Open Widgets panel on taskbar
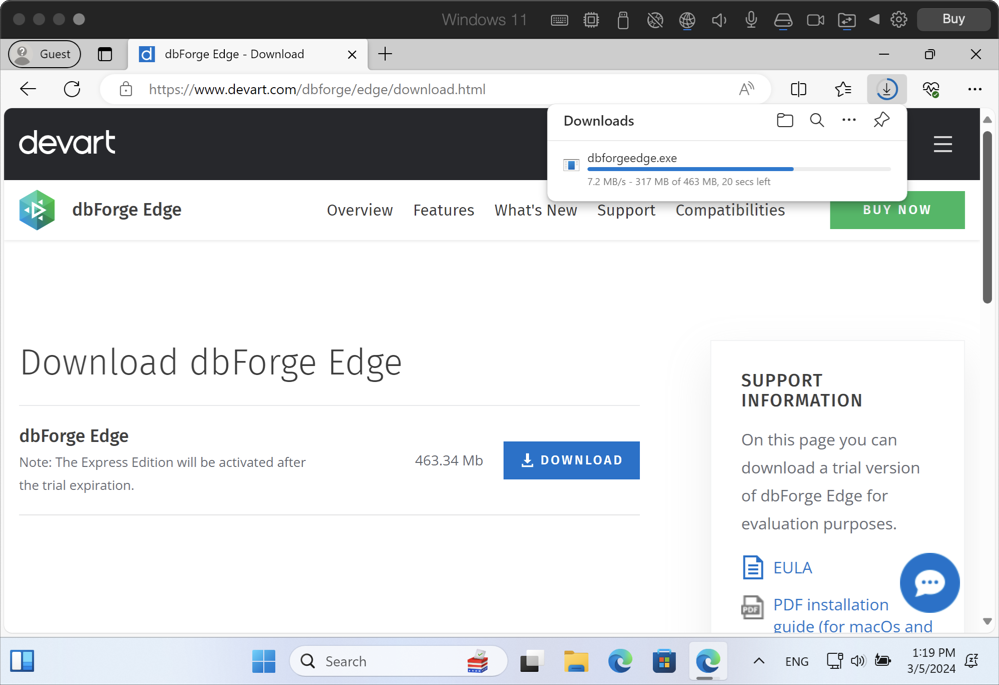Viewport: 999px width, 685px height. pos(22,661)
